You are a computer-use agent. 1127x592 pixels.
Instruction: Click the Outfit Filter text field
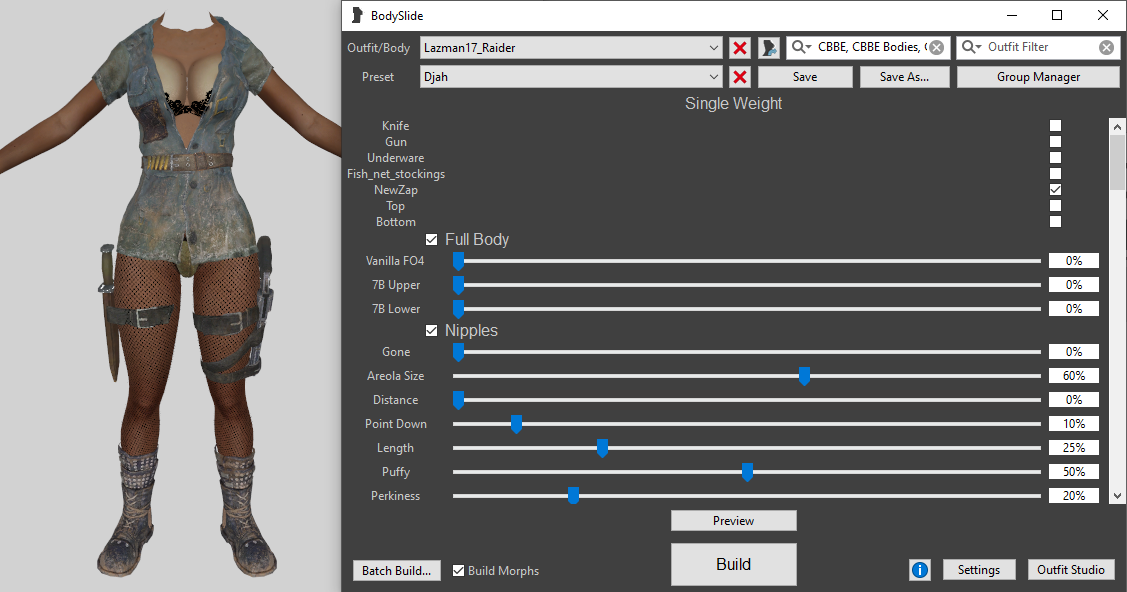(1041, 47)
